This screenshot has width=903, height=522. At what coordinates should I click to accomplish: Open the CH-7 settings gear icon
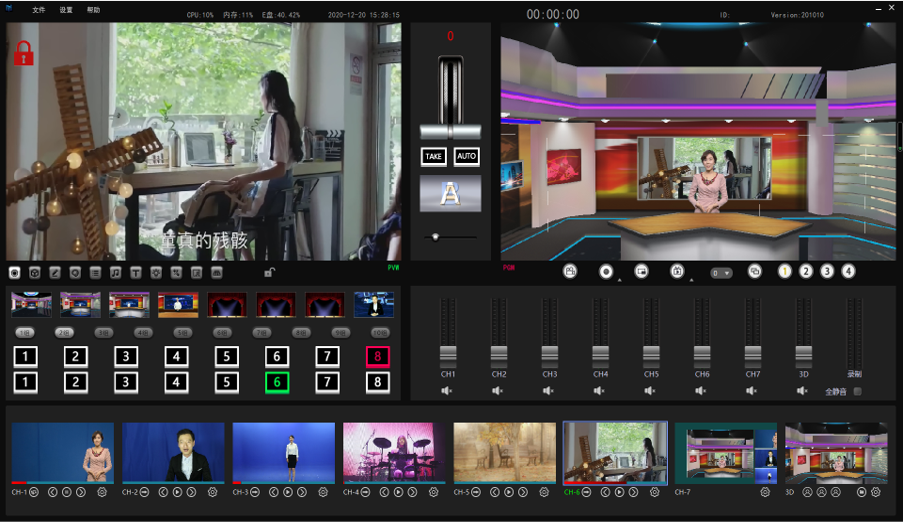[765, 492]
